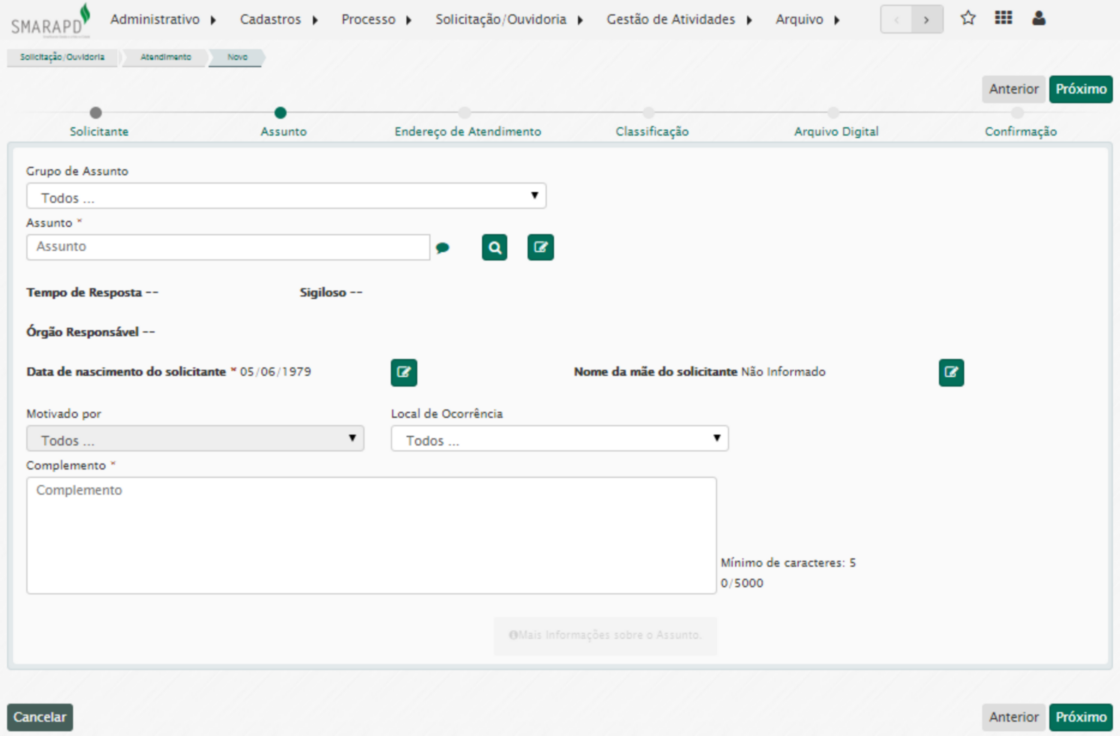Open the Administrativo menu

pos(163,20)
